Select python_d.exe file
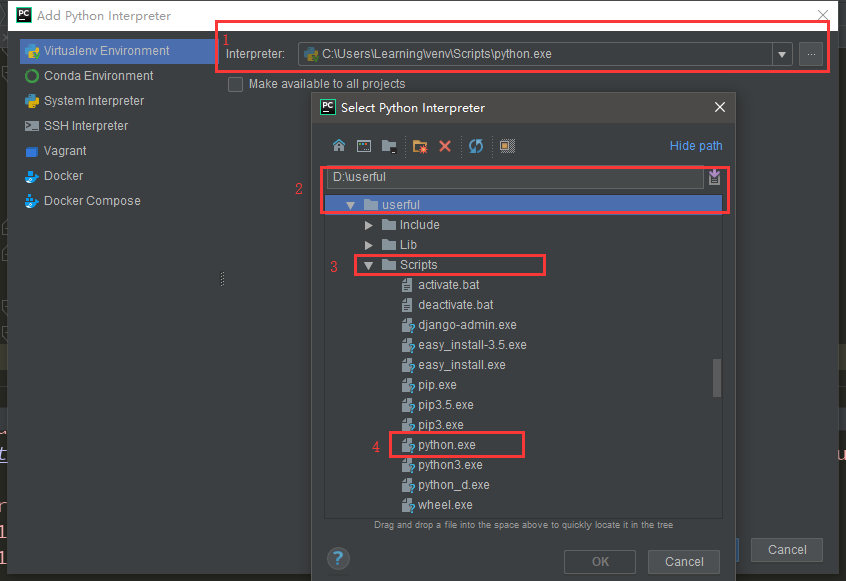Image resolution: width=846 pixels, height=581 pixels. (x=454, y=484)
